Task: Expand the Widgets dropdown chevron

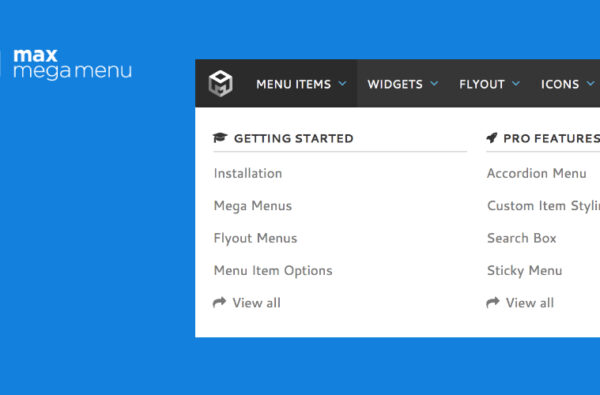Action: click(x=434, y=83)
